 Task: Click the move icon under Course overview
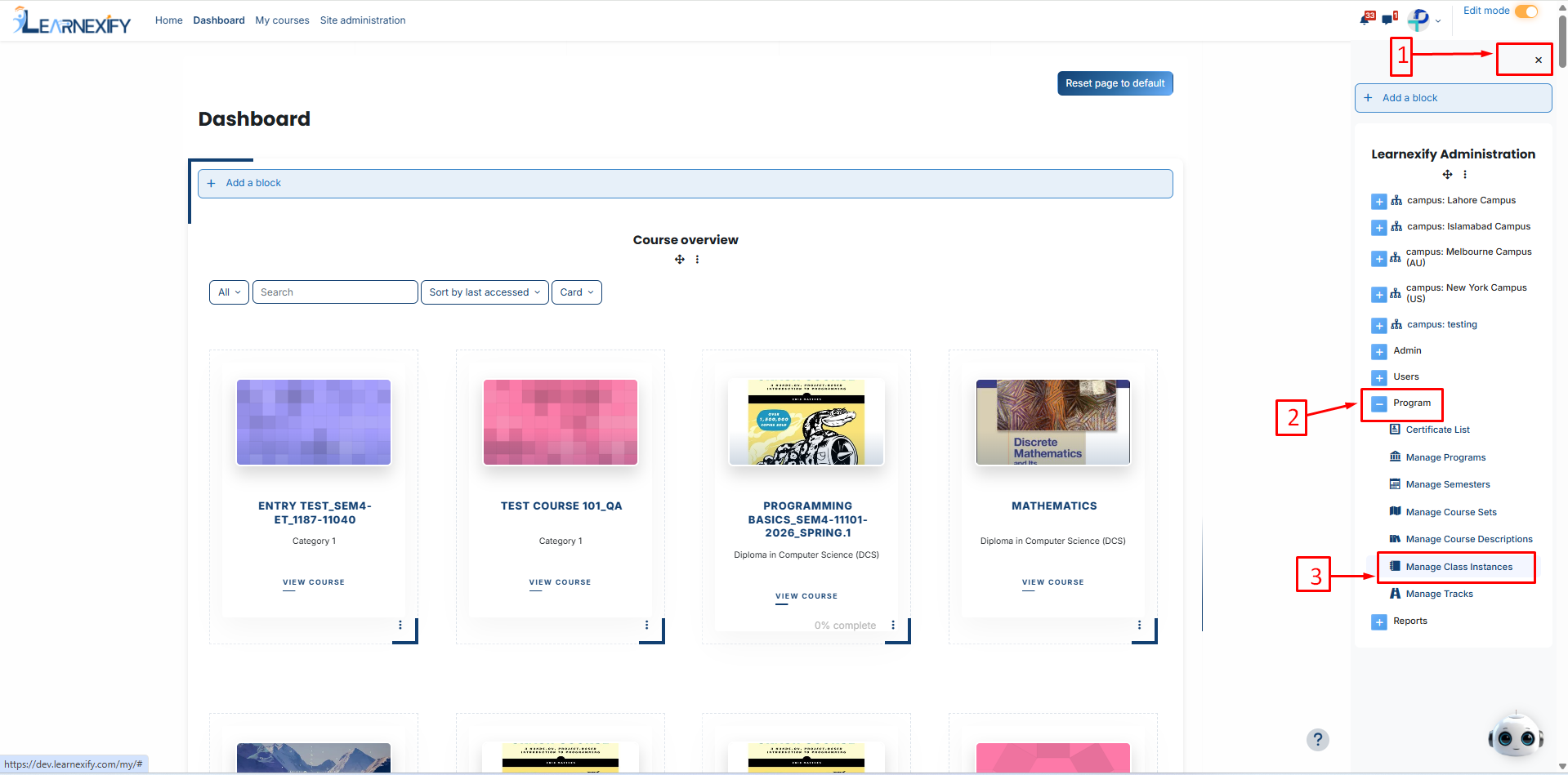(x=679, y=260)
